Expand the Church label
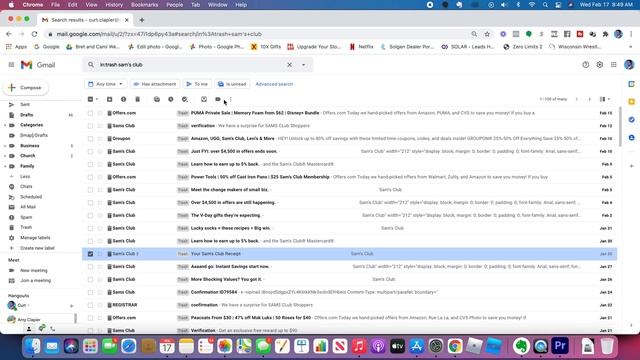Viewport: 640px width, 360px height. pyautogui.click(x=5, y=156)
